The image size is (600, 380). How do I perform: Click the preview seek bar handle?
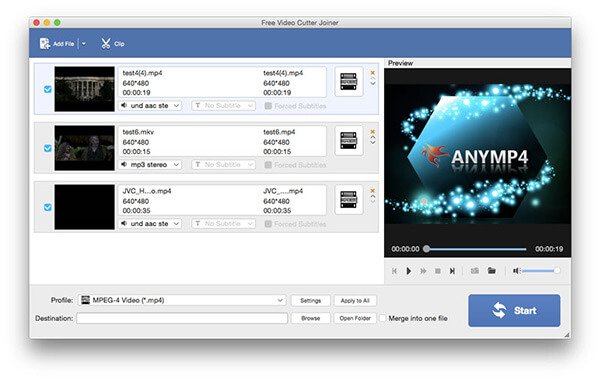[x=426, y=249]
